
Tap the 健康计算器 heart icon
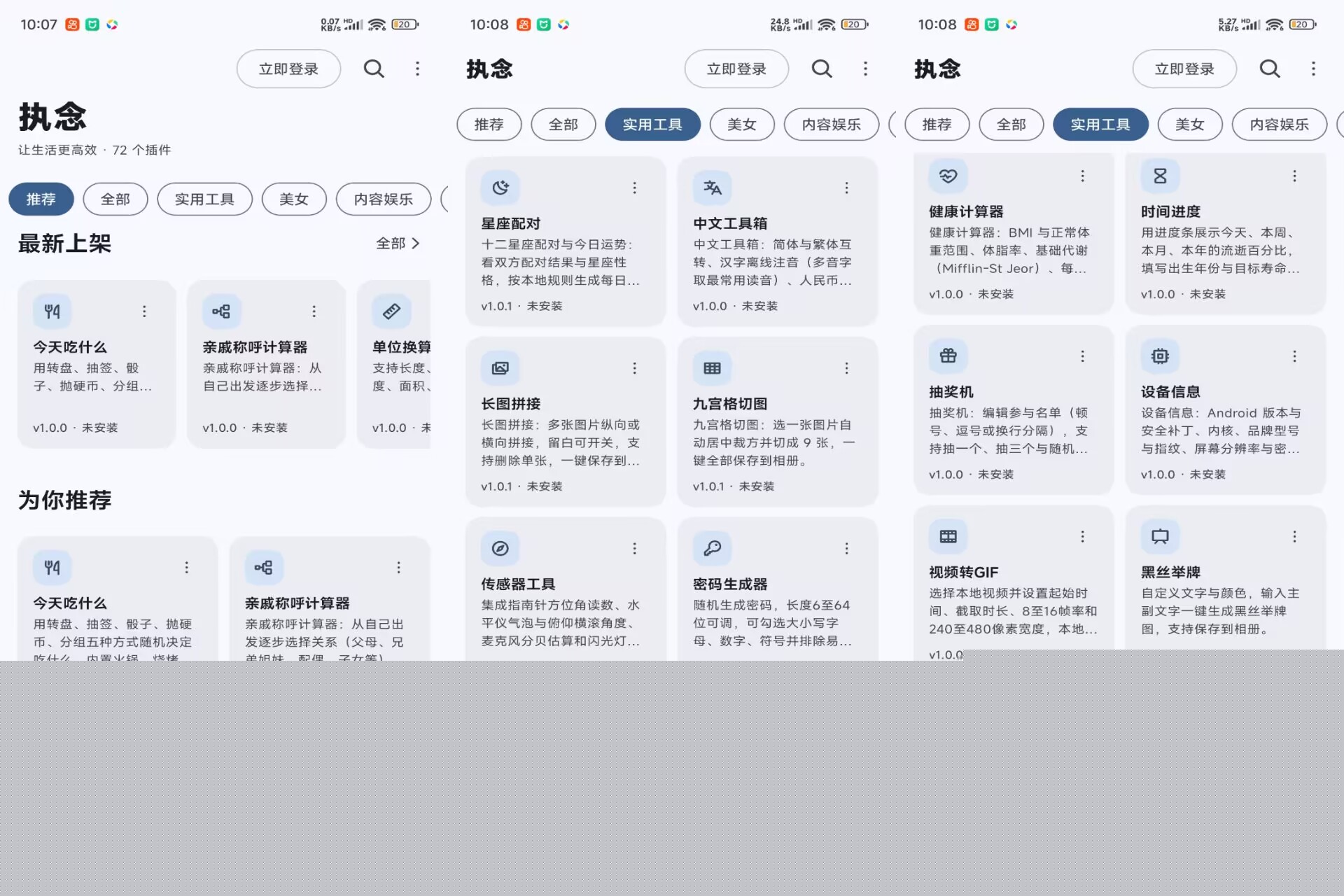point(948,176)
